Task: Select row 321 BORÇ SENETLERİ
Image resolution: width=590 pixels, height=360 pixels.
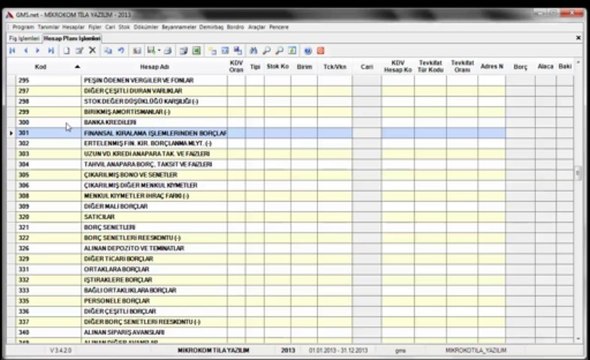Action: click(294, 227)
